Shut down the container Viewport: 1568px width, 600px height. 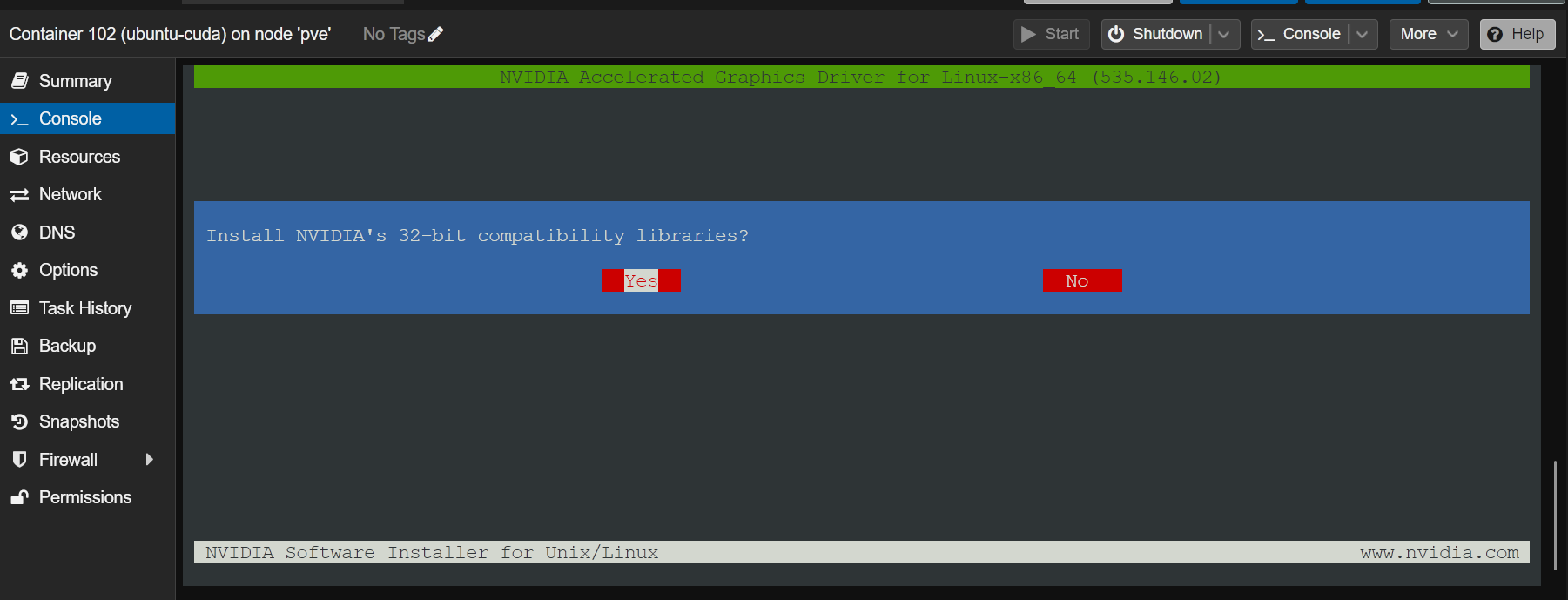1156,34
